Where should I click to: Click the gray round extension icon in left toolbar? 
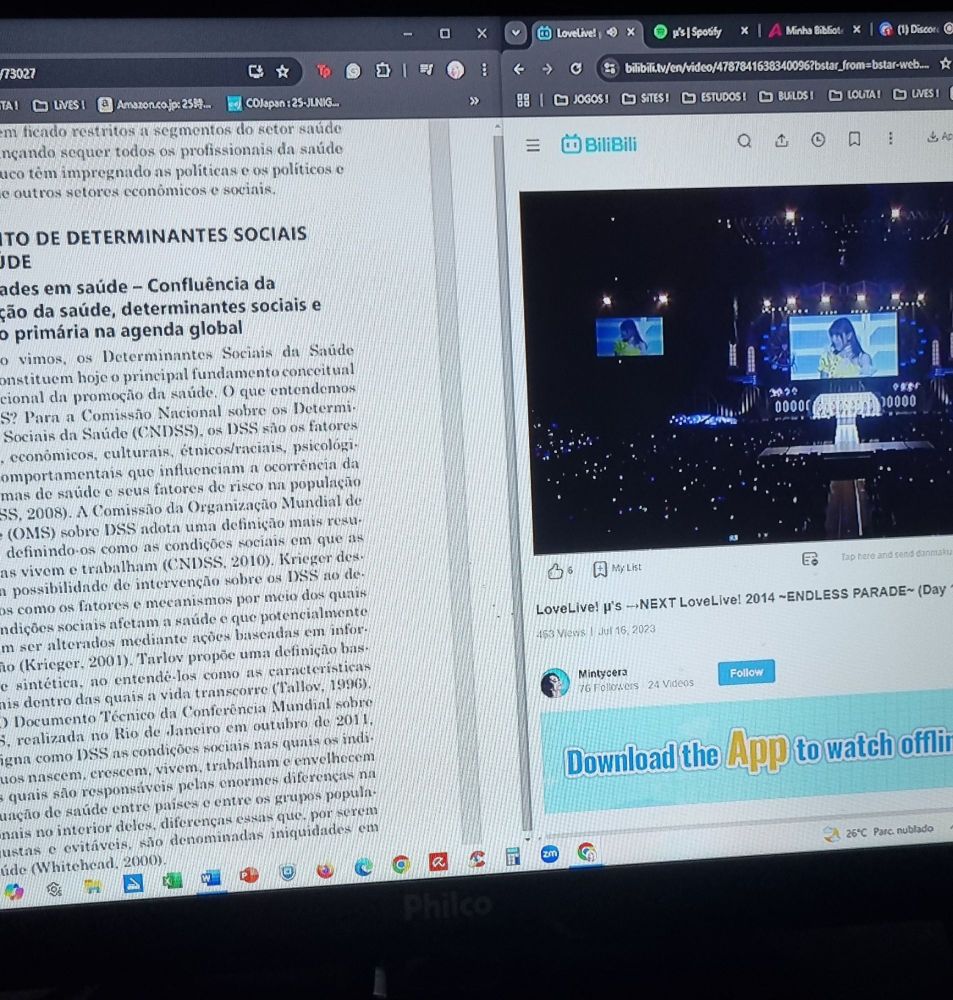[353, 71]
